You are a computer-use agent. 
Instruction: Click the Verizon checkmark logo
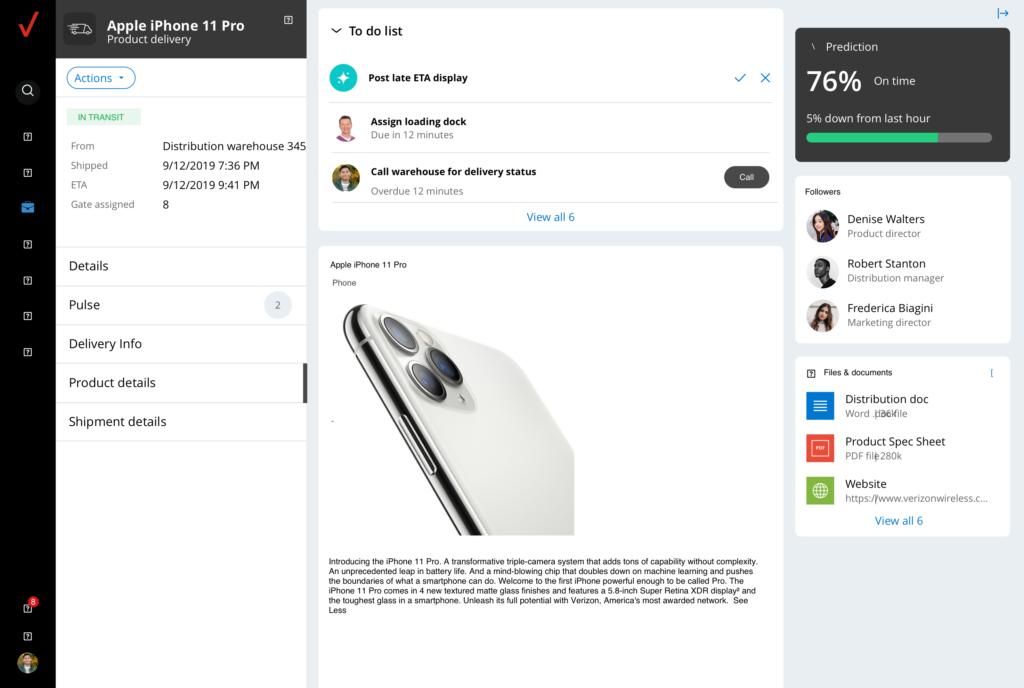pos(28,25)
